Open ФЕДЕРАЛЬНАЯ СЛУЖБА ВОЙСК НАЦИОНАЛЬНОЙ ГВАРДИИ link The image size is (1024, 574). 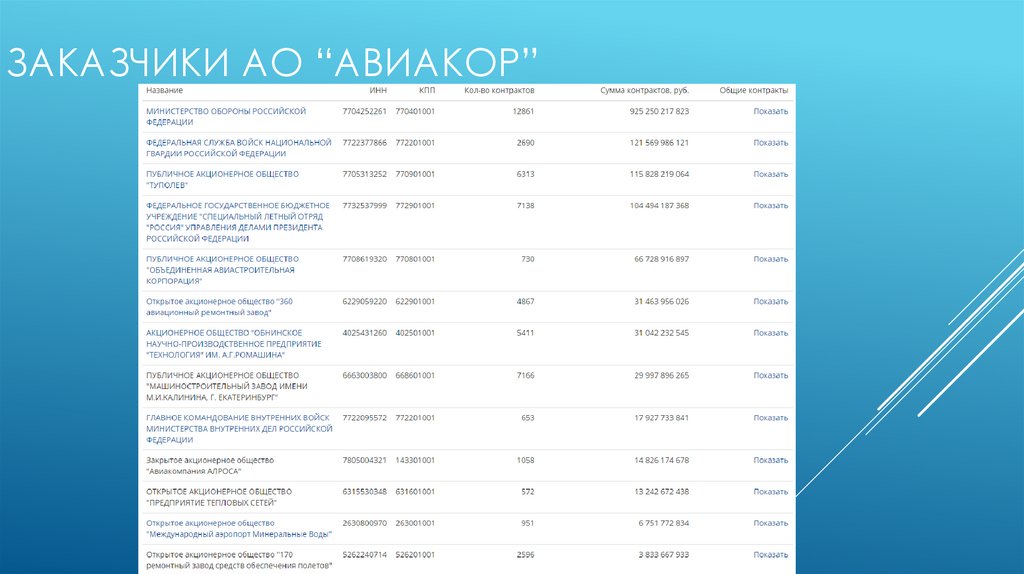[x=238, y=148]
